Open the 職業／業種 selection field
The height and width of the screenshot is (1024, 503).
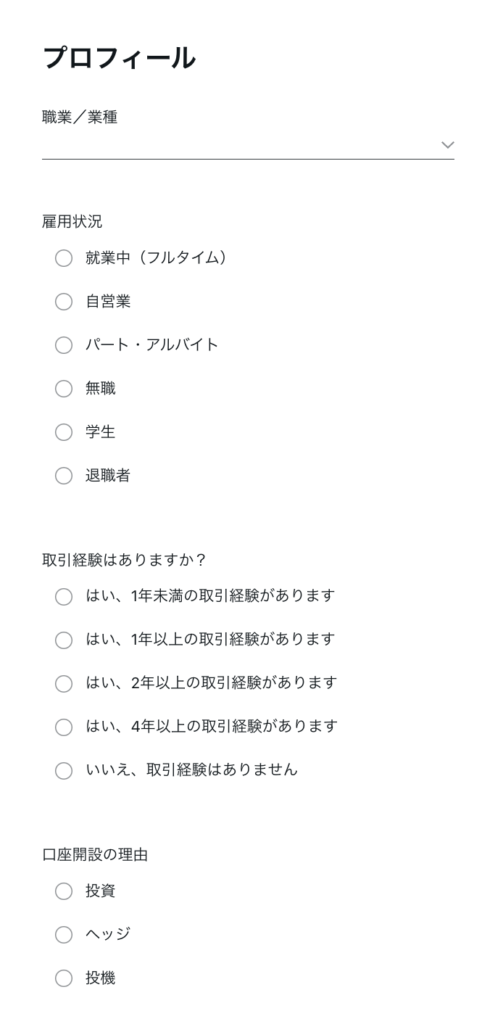tap(248, 145)
